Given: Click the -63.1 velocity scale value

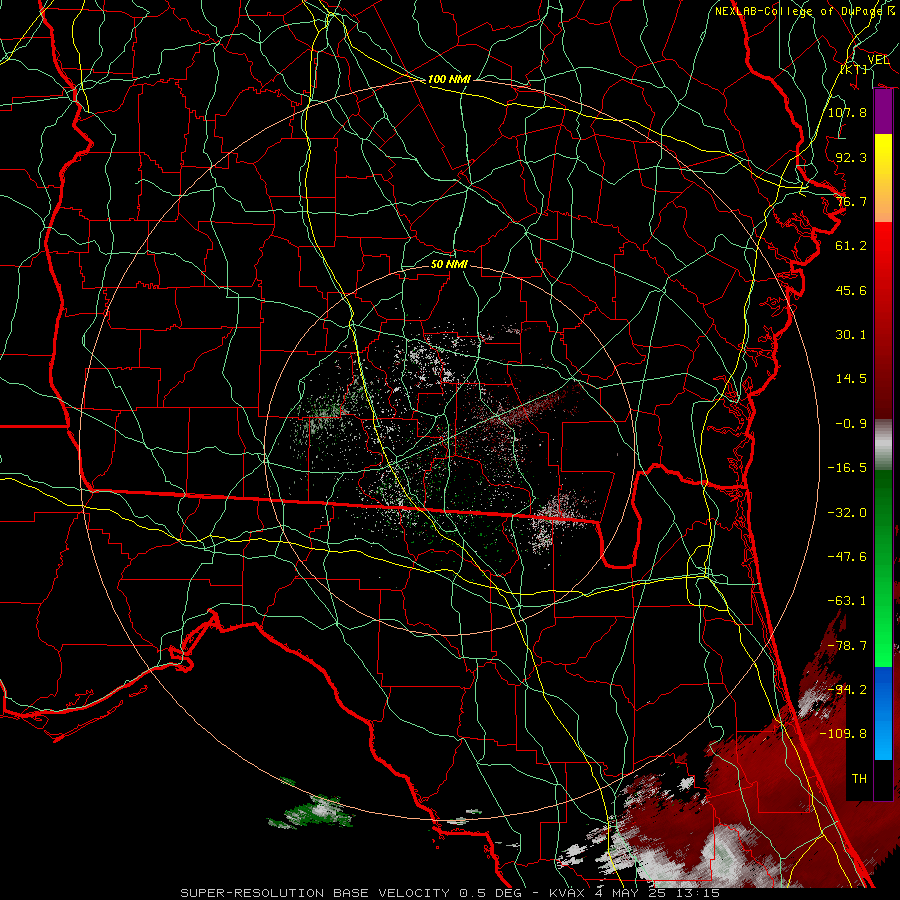Looking at the screenshot, I should pos(847,600).
